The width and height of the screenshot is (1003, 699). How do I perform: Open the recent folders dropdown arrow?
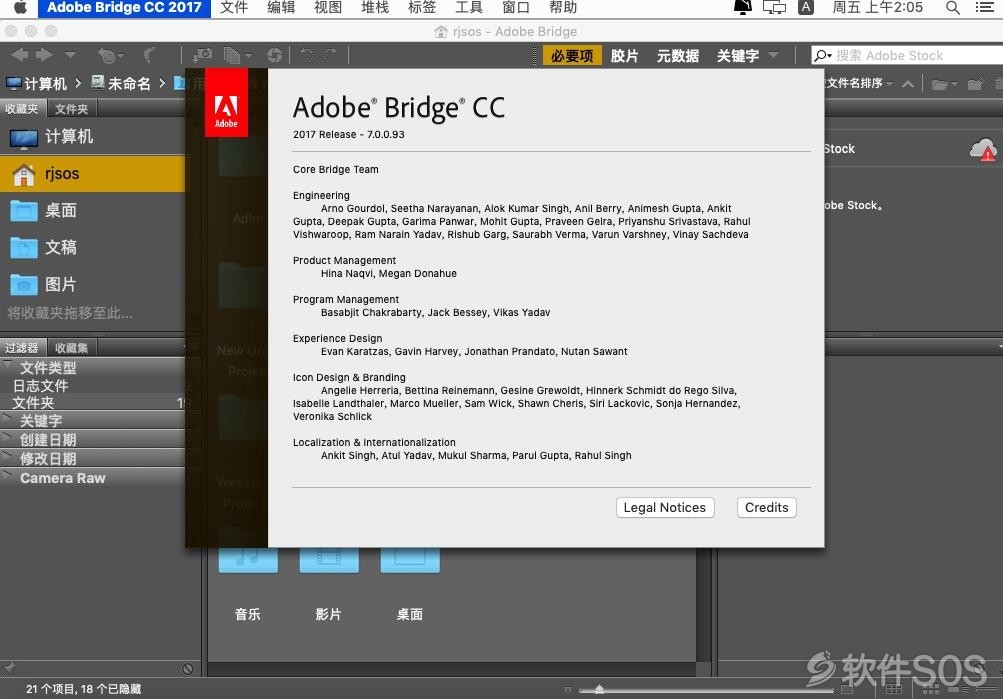coord(70,55)
